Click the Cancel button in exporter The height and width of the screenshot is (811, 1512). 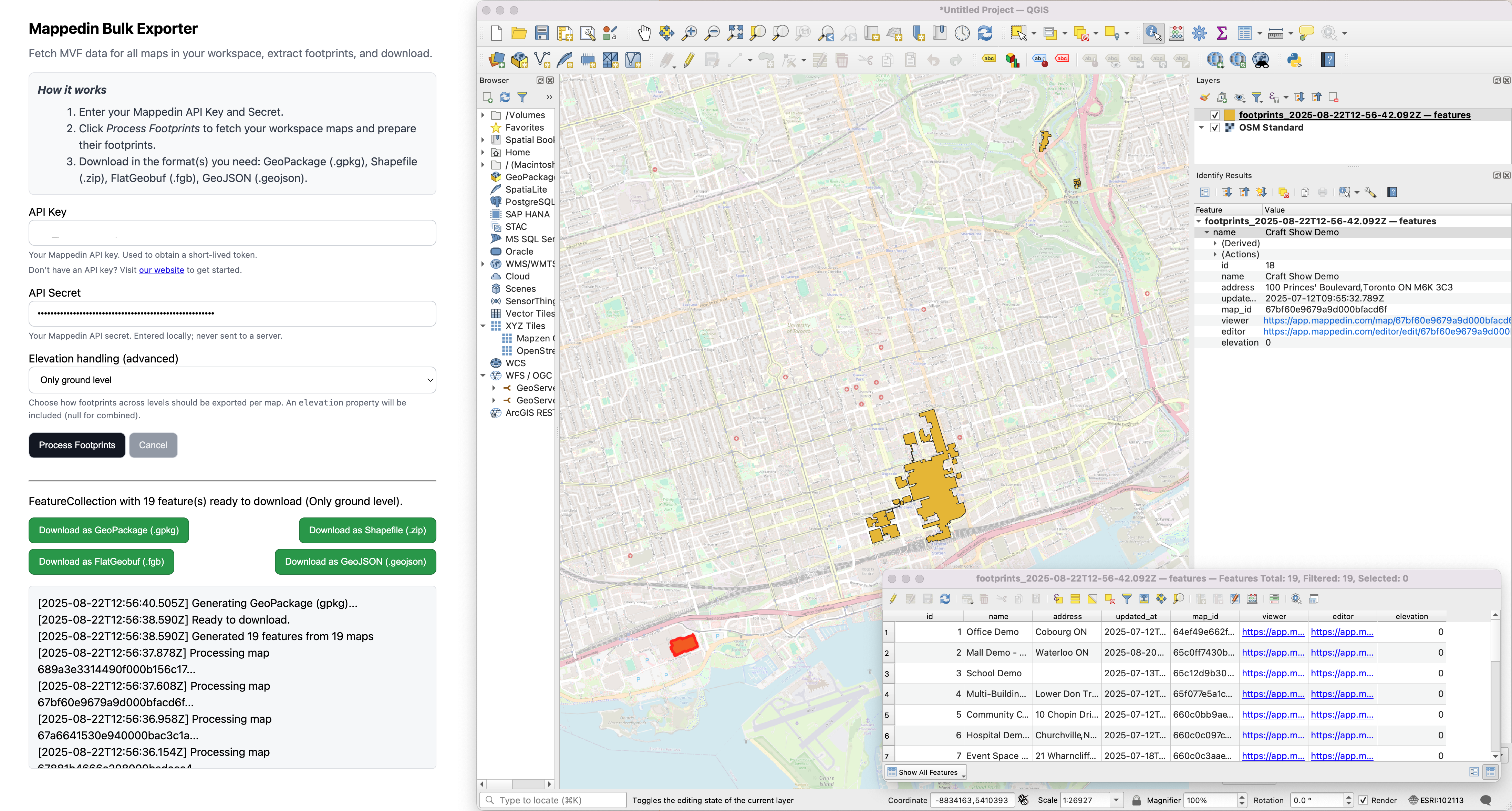point(153,445)
